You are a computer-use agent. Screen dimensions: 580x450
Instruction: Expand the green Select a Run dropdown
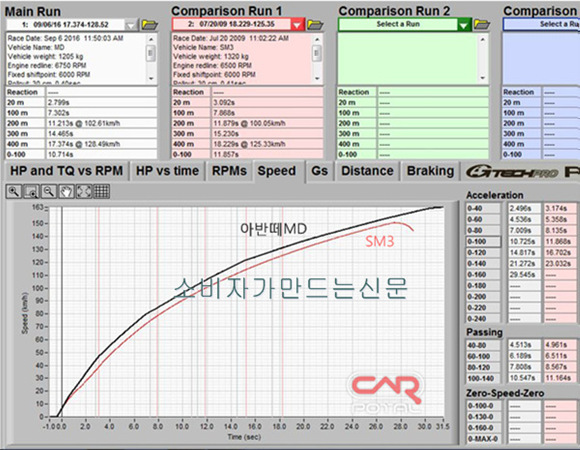click(463, 25)
